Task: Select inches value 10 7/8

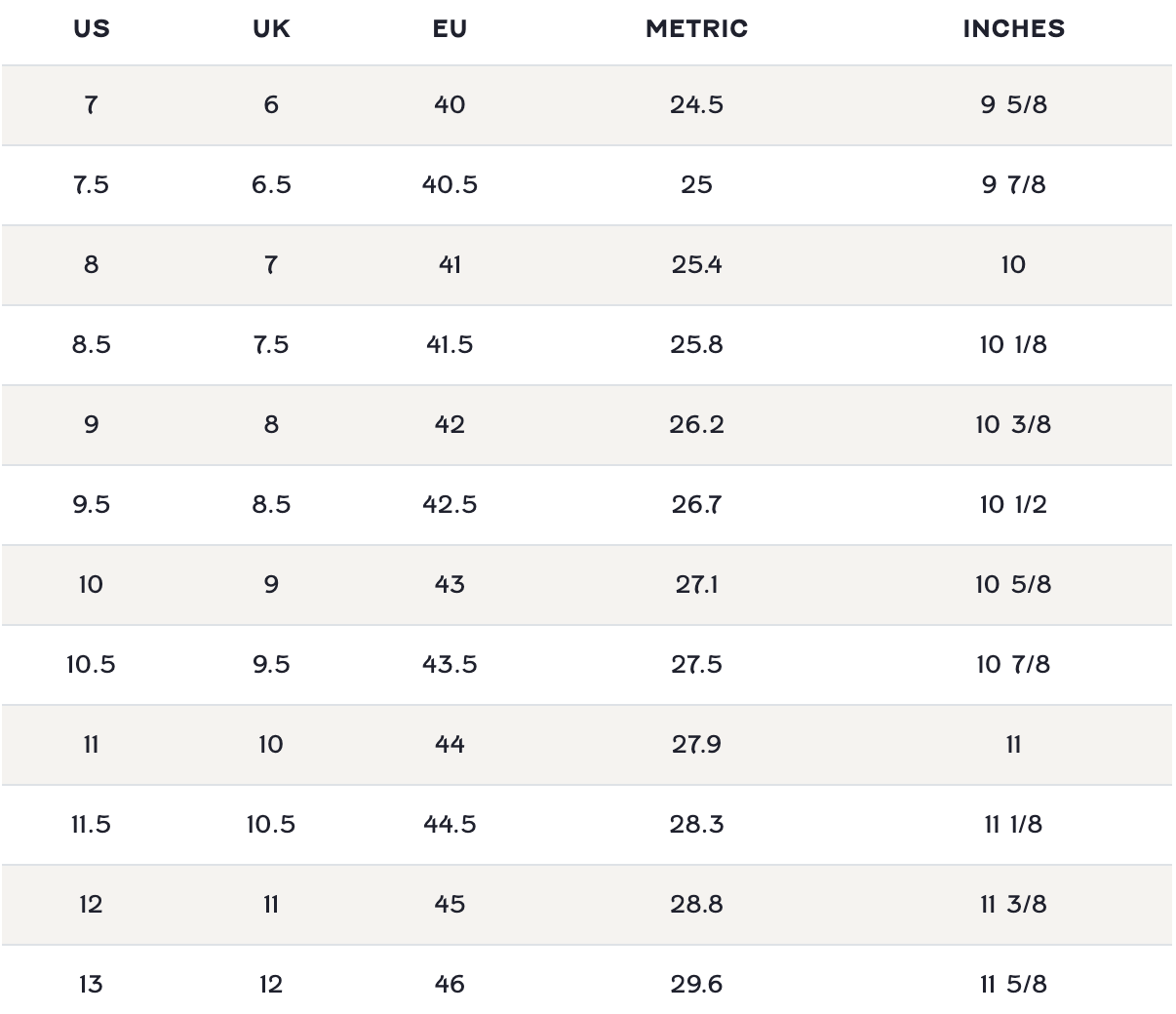Action: tap(1013, 664)
